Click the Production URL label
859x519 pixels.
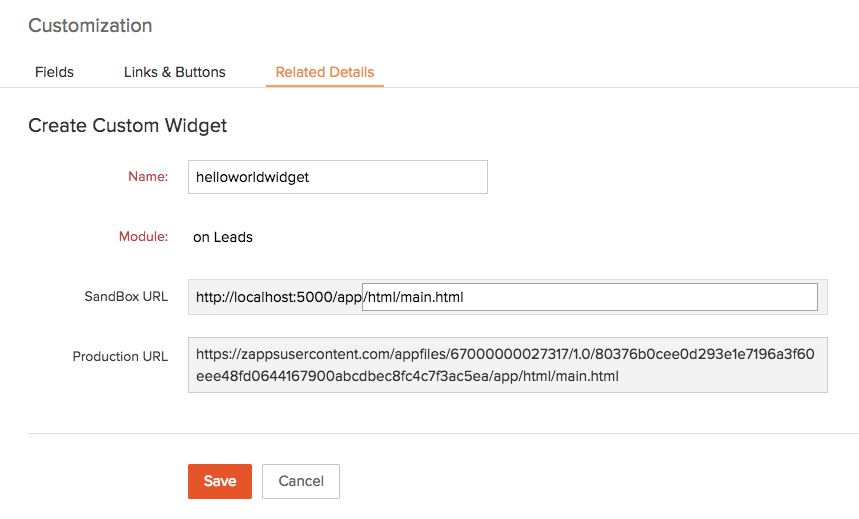[120, 356]
